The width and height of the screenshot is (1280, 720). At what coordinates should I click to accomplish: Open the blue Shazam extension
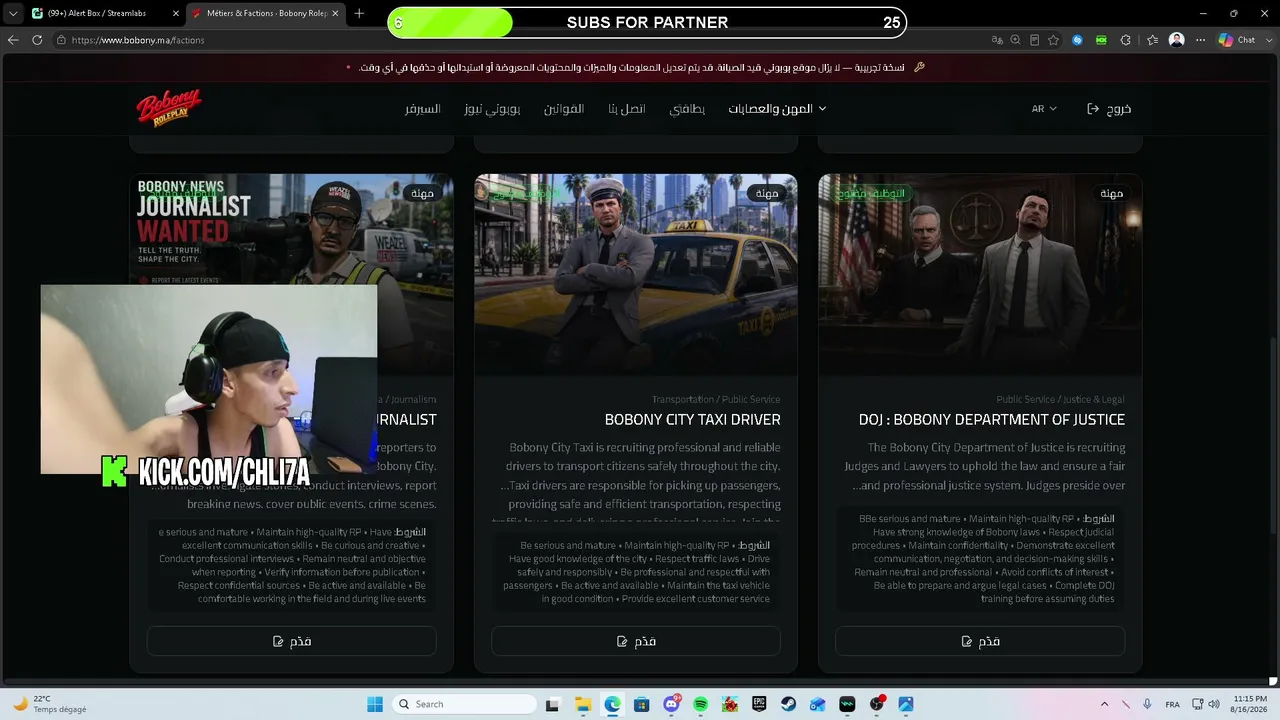[1077, 40]
